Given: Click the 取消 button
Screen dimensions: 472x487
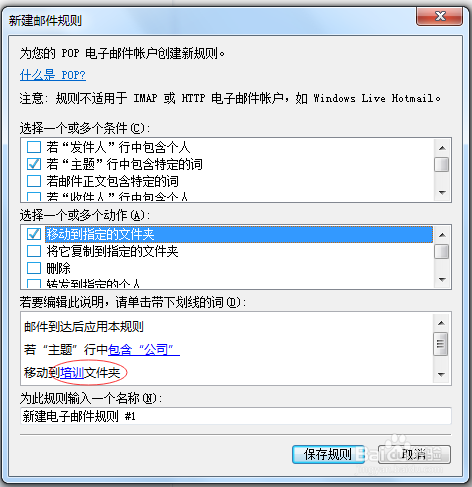Looking at the screenshot, I should [x=414, y=454].
